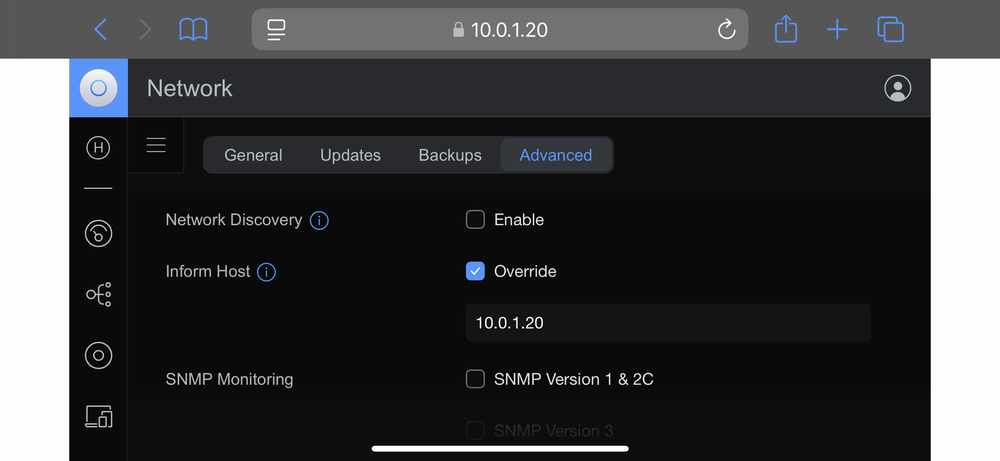Open the user account profile icon

point(897,88)
